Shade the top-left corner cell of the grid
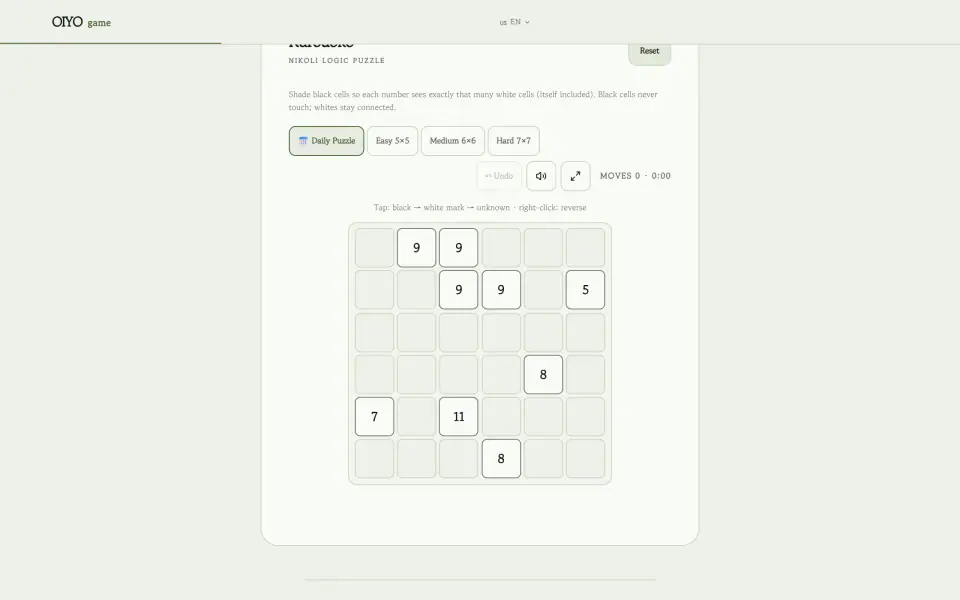 tap(375, 248)
